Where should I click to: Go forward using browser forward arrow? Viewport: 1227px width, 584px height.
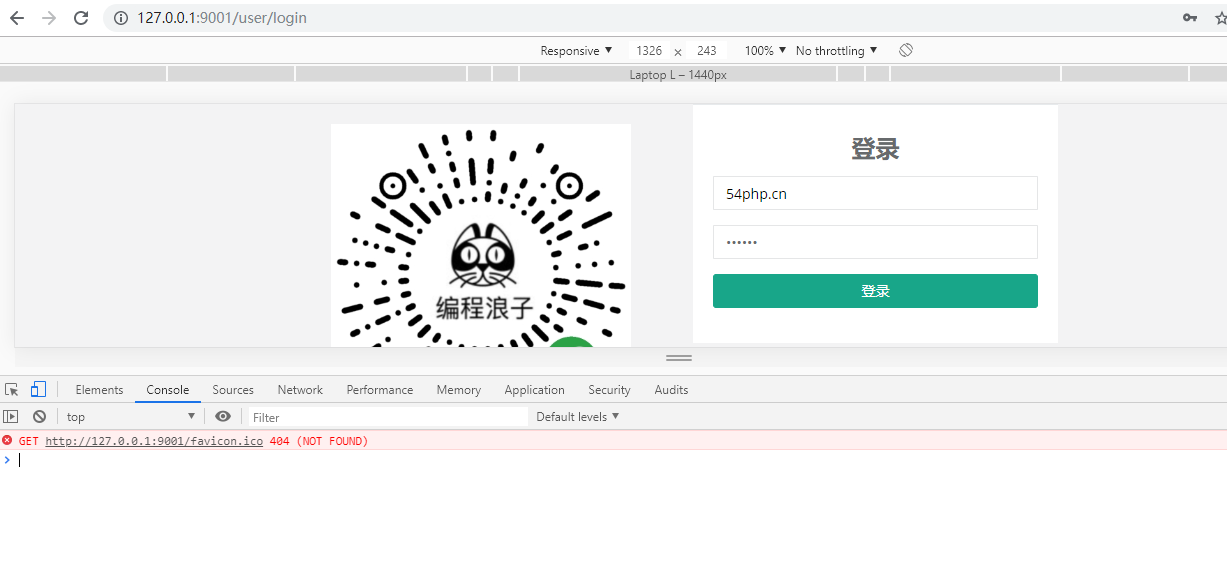[49, 18]
